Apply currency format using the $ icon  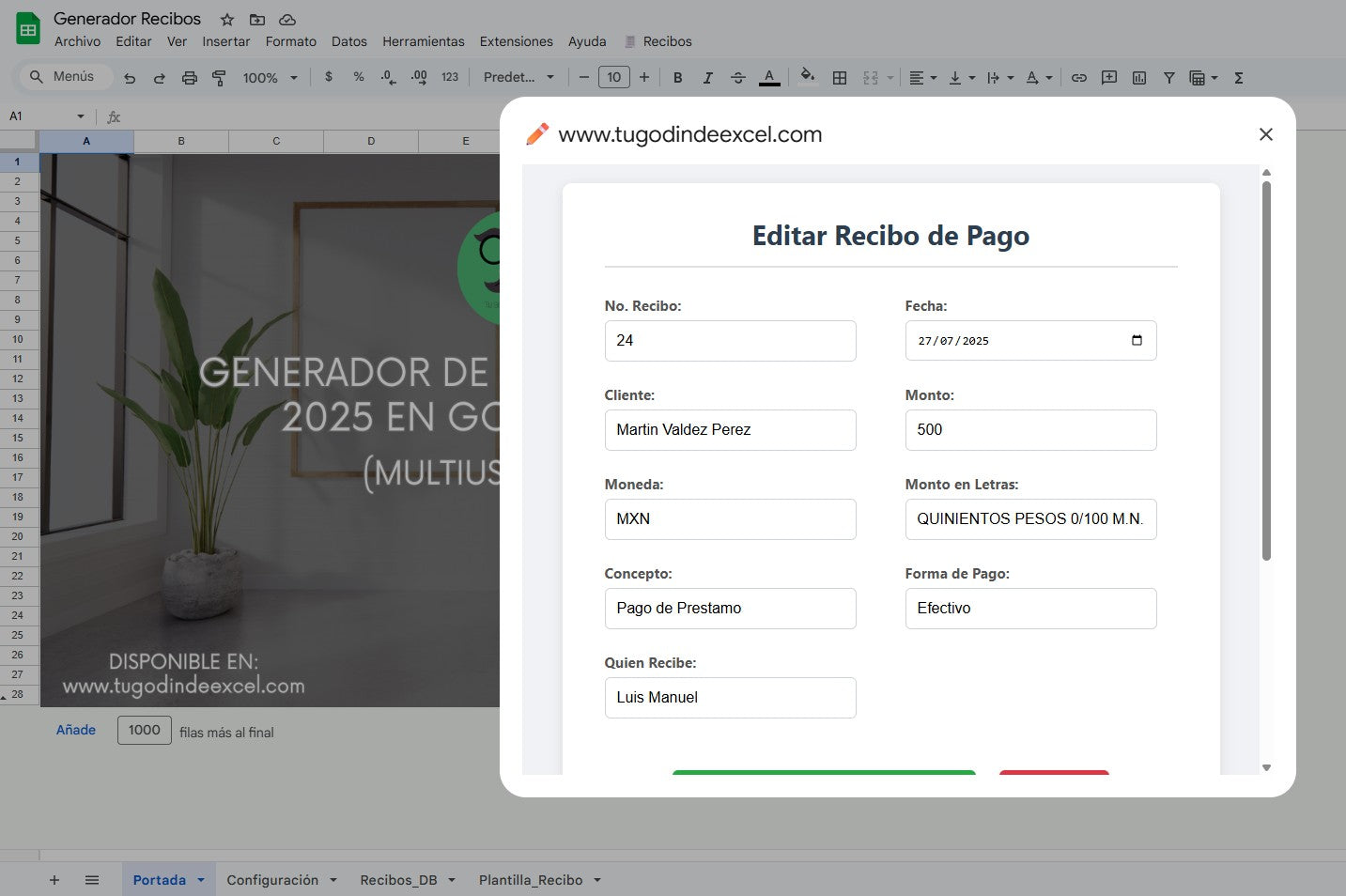click(328, 77)
